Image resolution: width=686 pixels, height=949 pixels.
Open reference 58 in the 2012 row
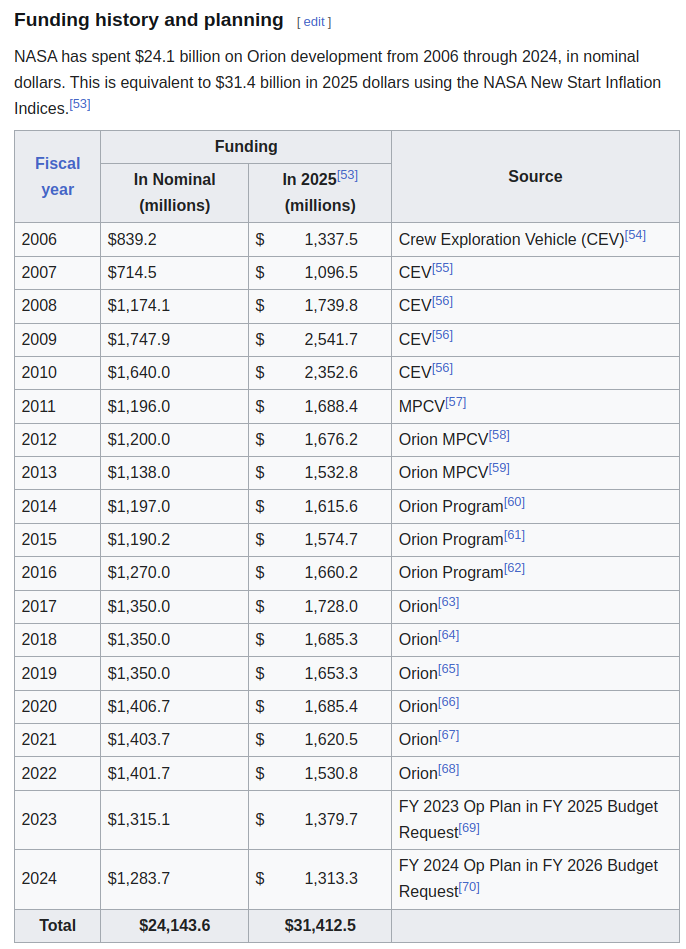499,435
